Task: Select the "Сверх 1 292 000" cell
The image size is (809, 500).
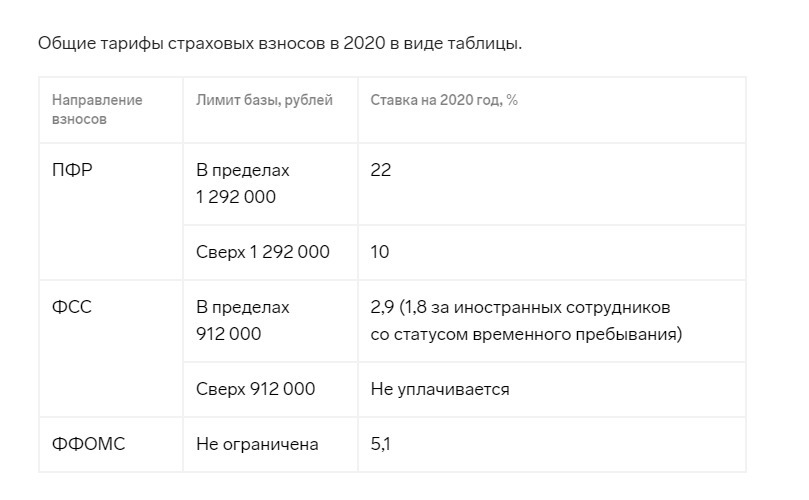Action: coord(263,252)
